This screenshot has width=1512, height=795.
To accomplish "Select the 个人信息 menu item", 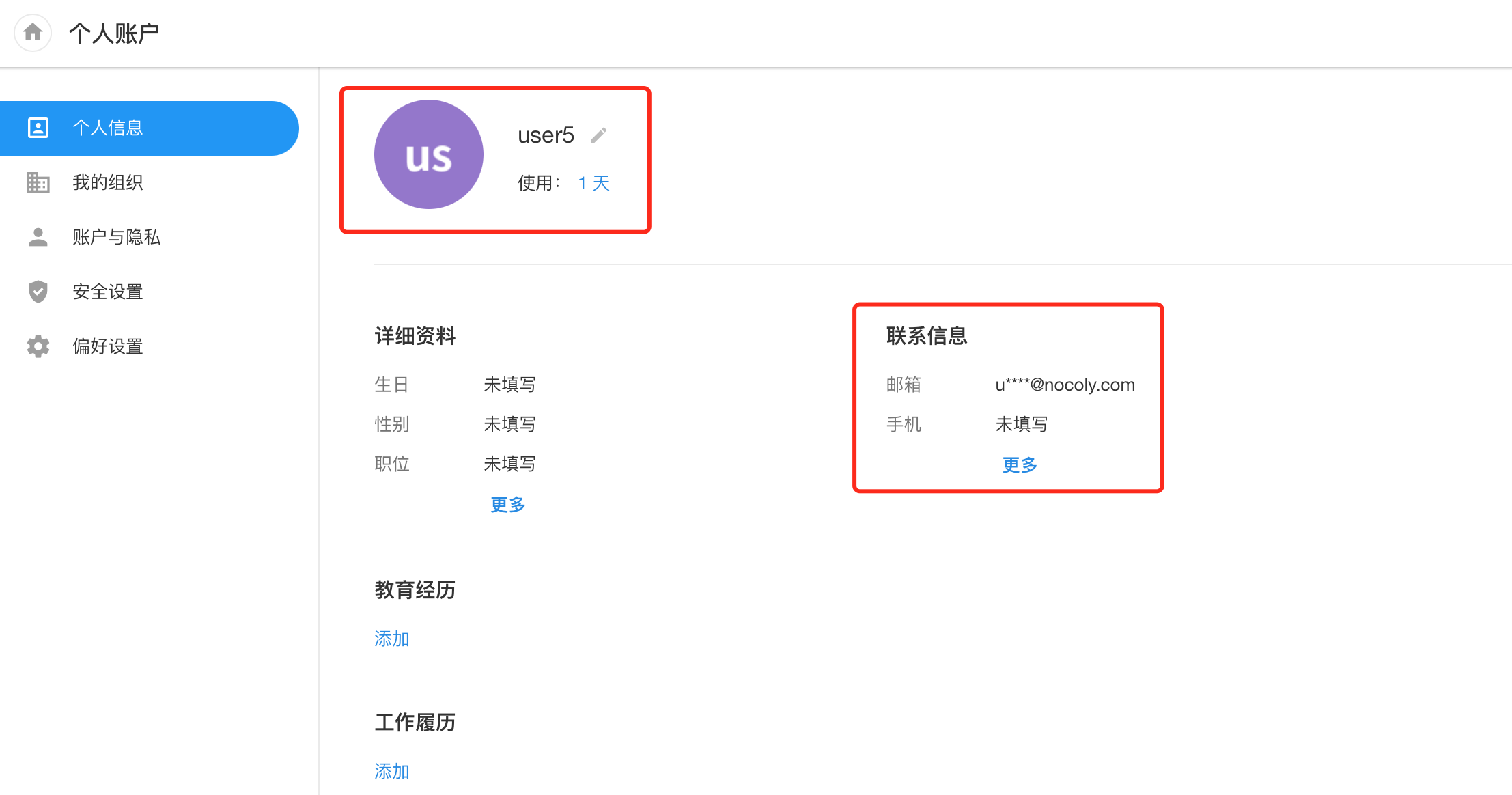I will pos(149,128).
